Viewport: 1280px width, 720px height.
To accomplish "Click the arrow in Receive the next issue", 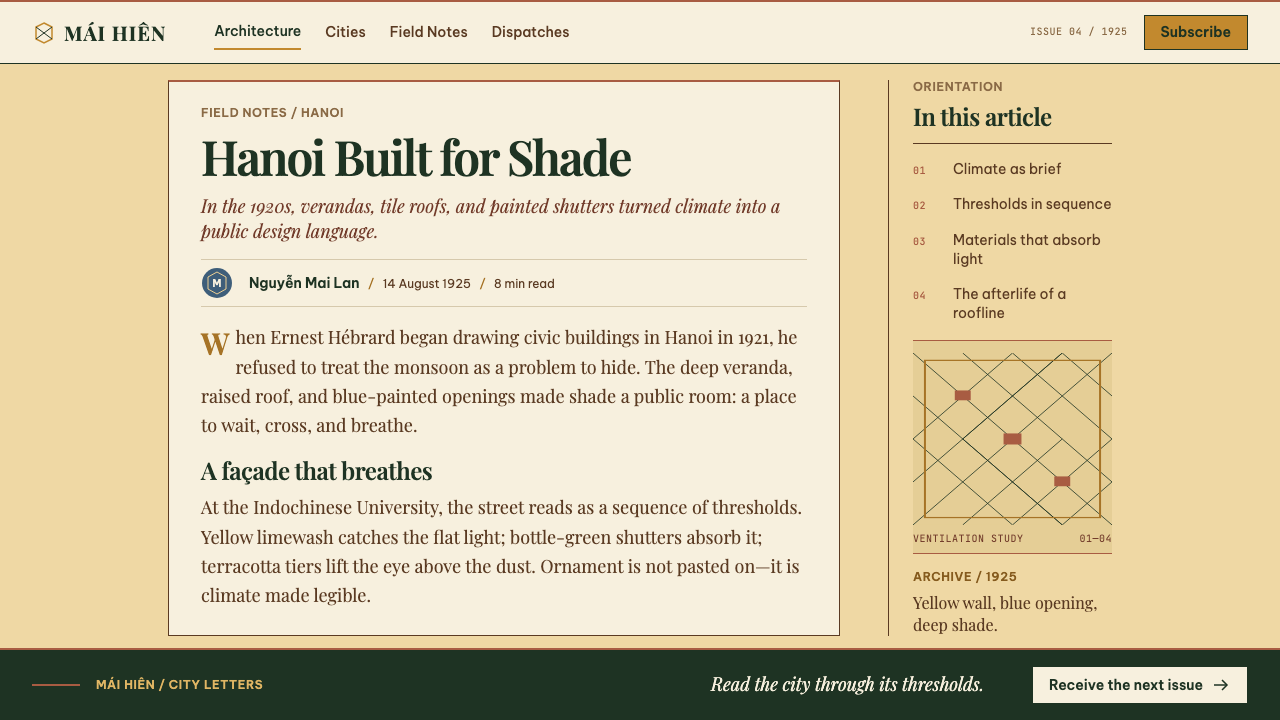I will coord(1221,685).
